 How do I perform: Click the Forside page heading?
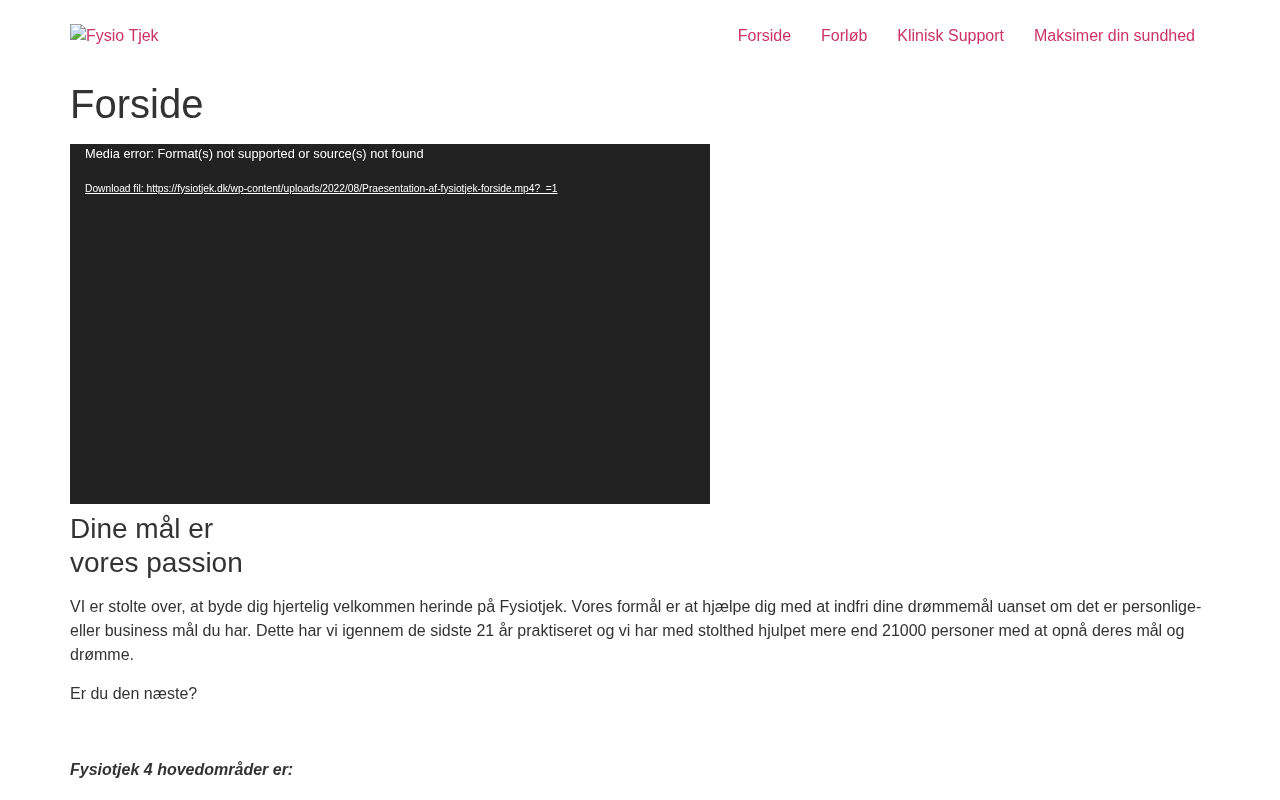(x=137, y=104)
